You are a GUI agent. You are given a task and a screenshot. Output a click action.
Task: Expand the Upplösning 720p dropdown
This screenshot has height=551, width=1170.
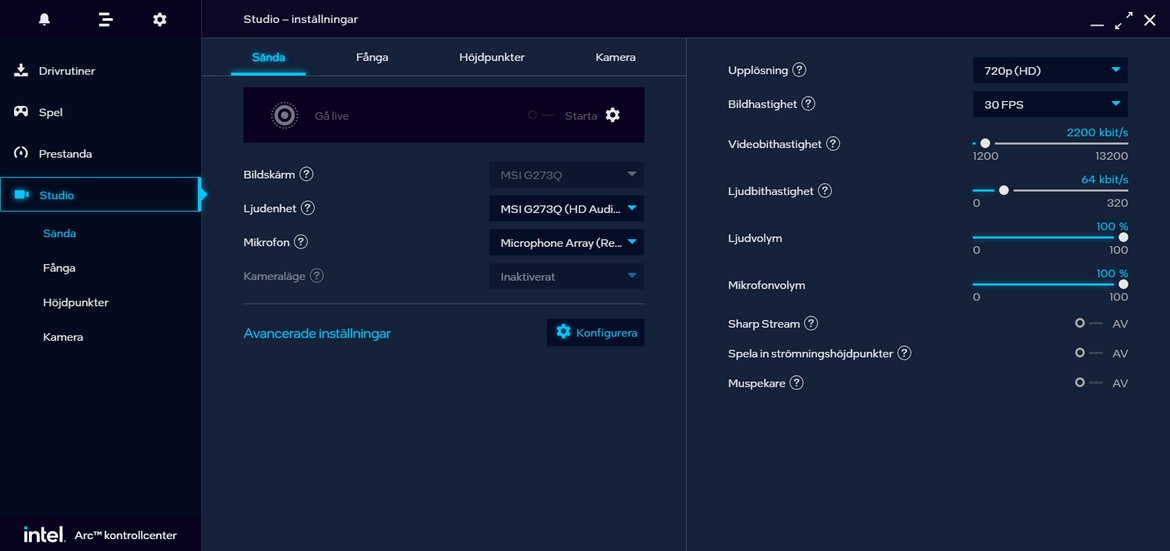coord(1049,71)
